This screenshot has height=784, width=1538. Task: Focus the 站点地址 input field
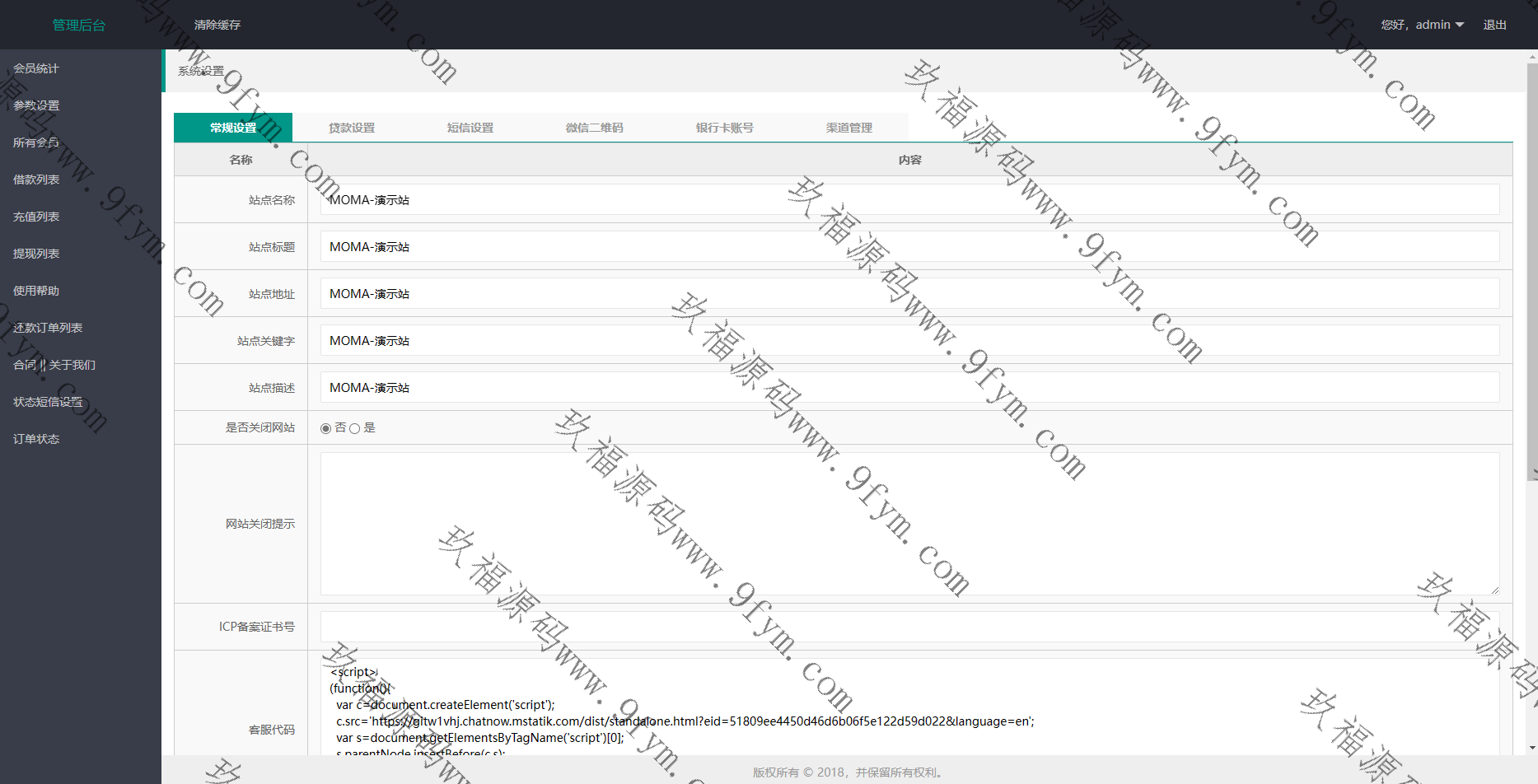pyautogui.click(x=909, y=293)
